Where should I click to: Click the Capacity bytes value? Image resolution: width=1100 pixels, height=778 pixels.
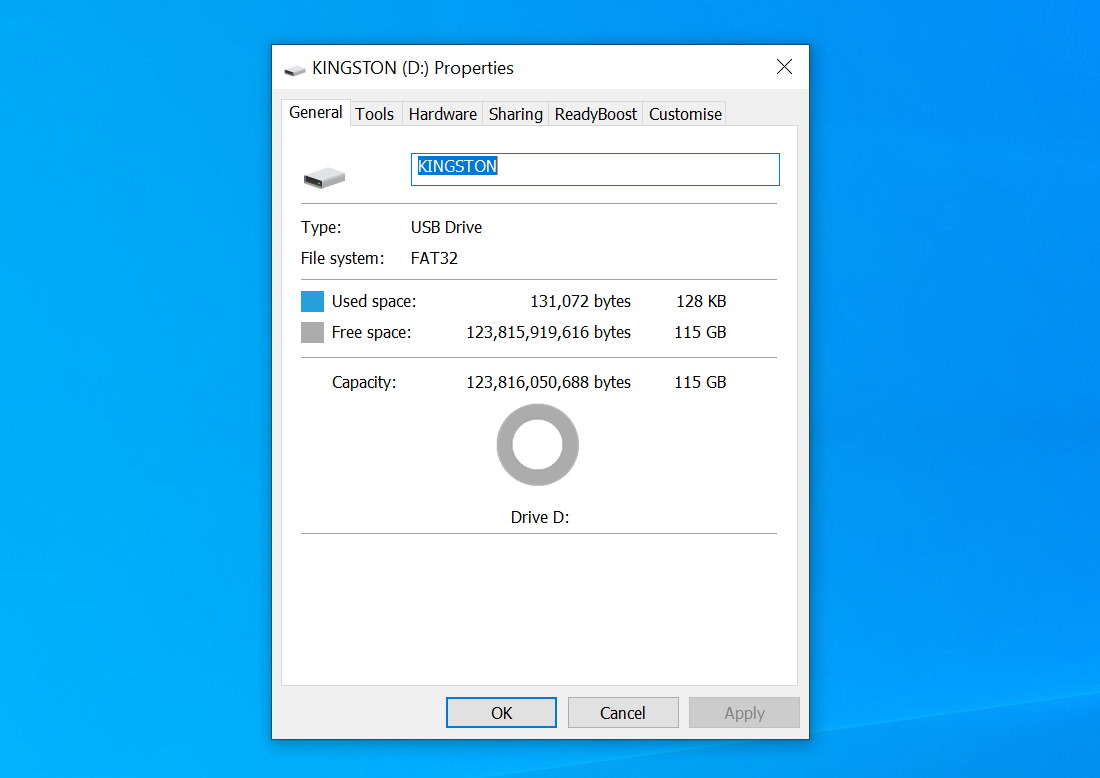tap(549, 382)
